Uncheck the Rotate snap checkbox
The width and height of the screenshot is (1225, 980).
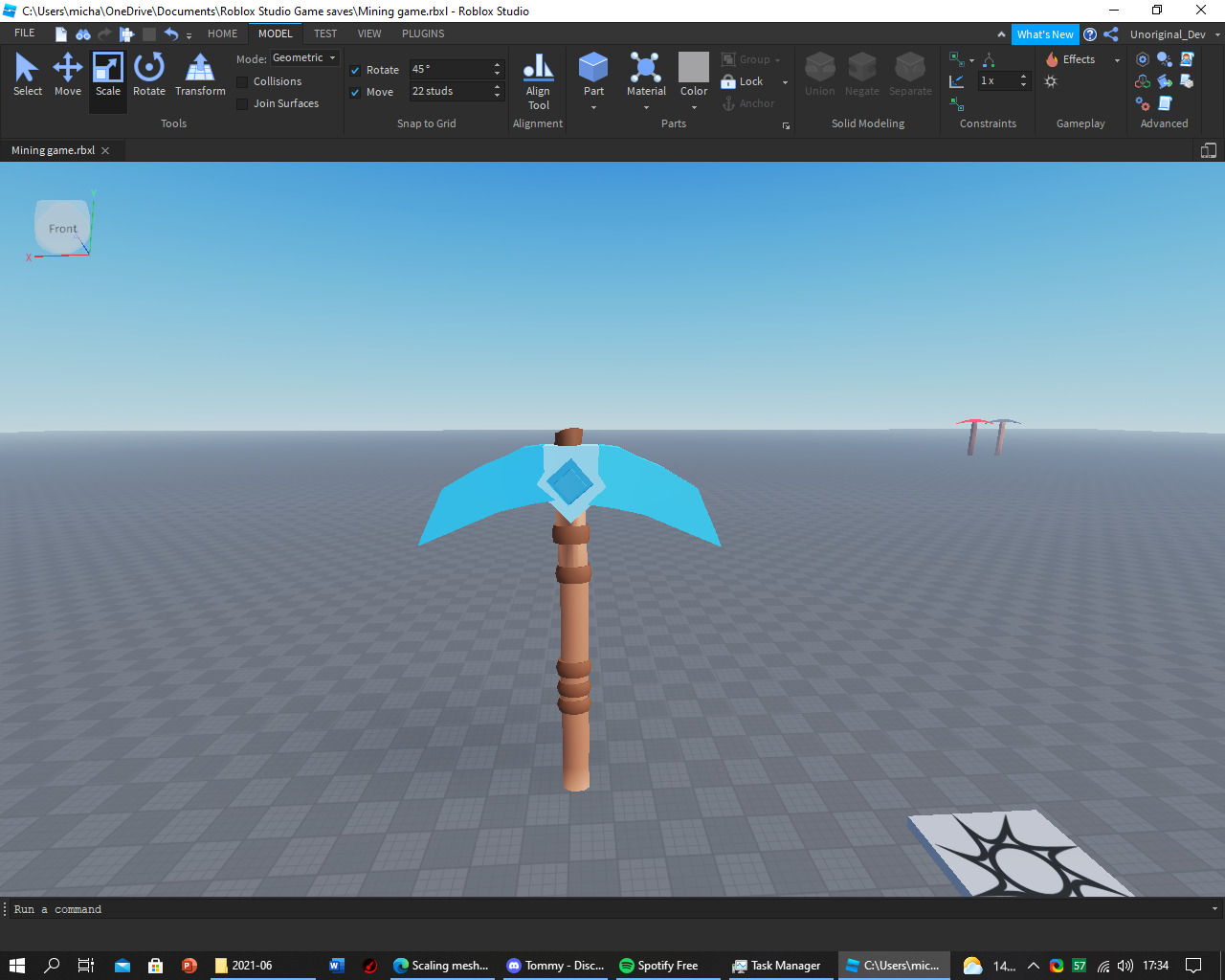(355, 70)
